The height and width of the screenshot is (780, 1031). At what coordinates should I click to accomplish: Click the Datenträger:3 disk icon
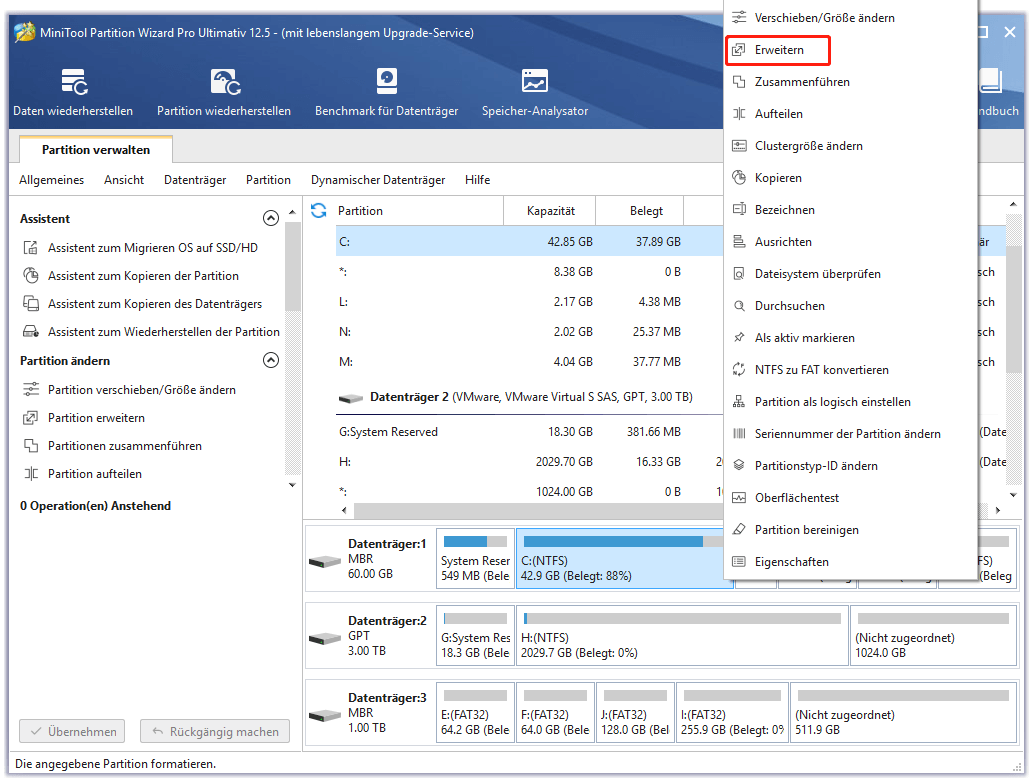point(325,715)
